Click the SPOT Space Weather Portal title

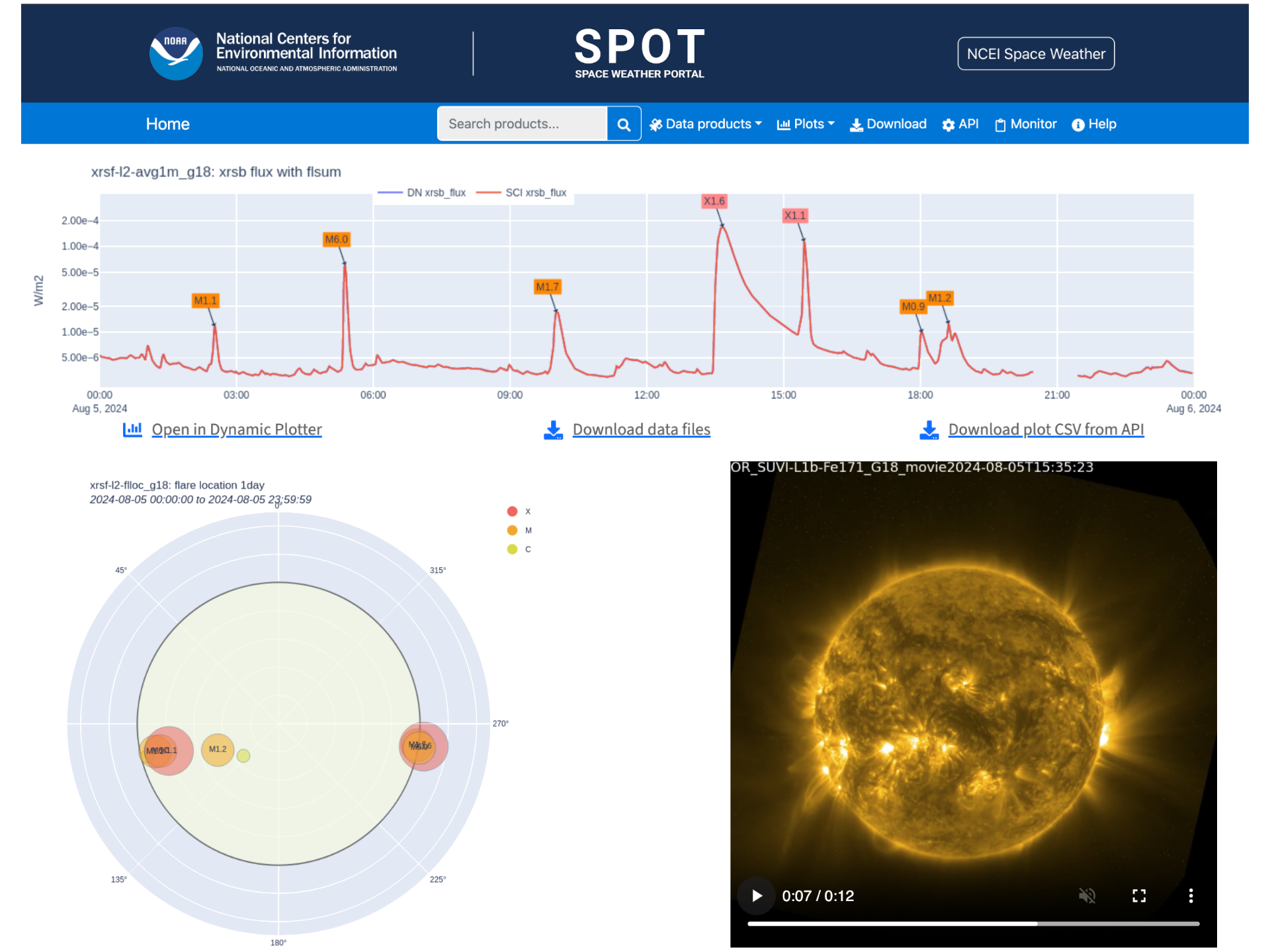(640, 54)
